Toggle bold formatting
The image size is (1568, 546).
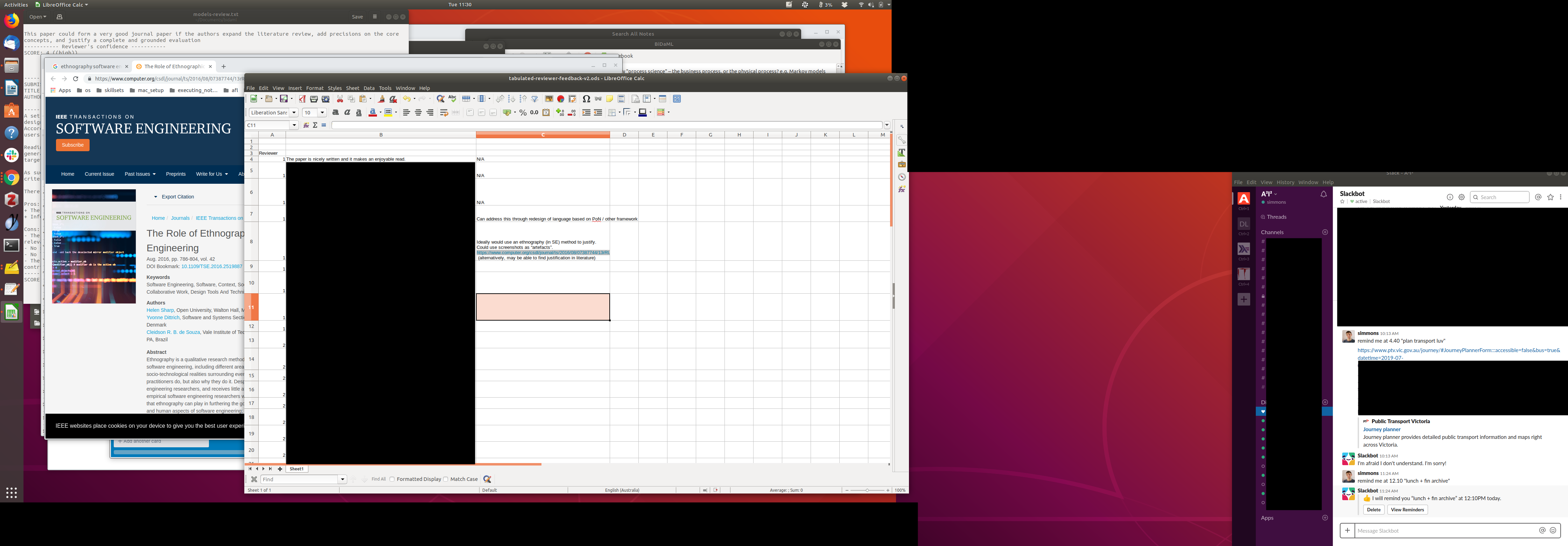335,113
